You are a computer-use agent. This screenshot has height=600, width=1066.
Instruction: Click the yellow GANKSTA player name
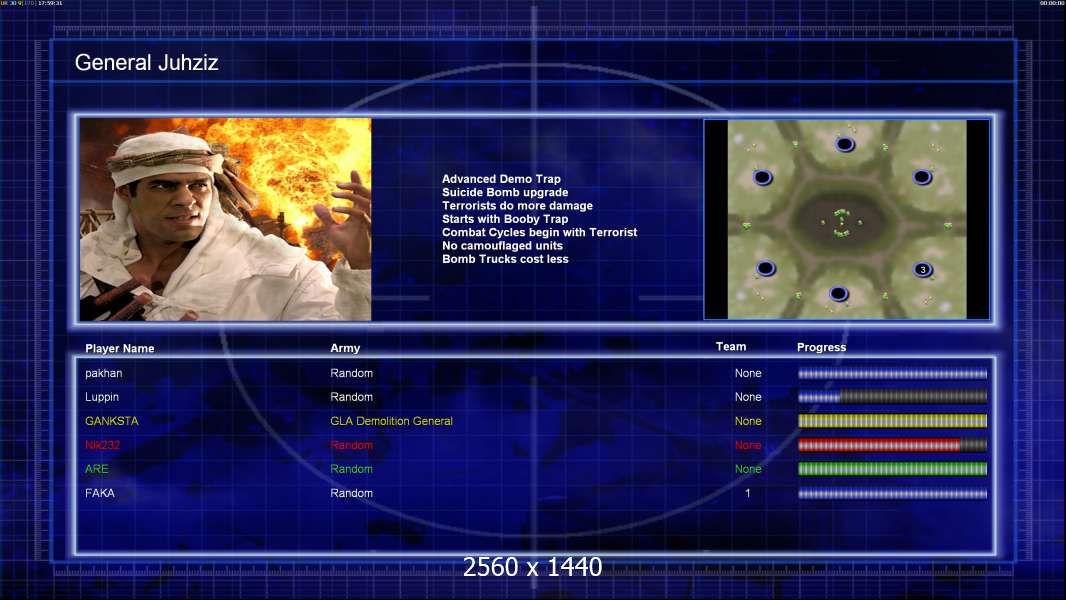112,421
